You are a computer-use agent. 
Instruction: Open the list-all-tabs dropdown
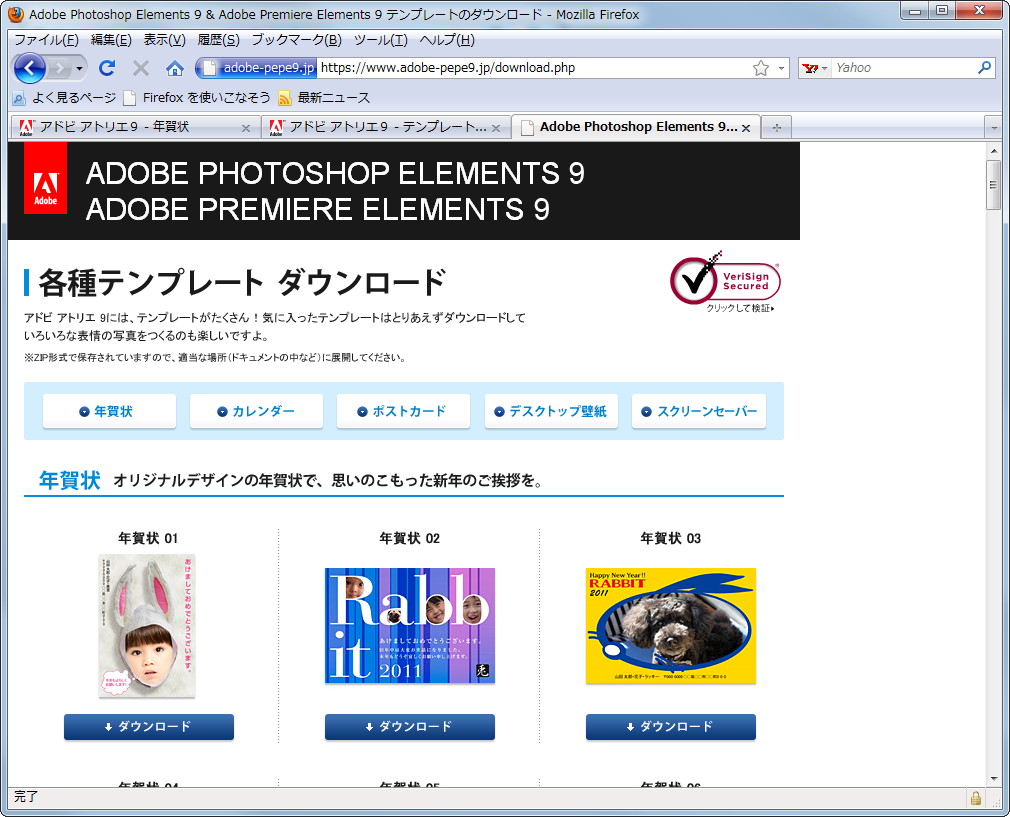(x=995, y=127)
